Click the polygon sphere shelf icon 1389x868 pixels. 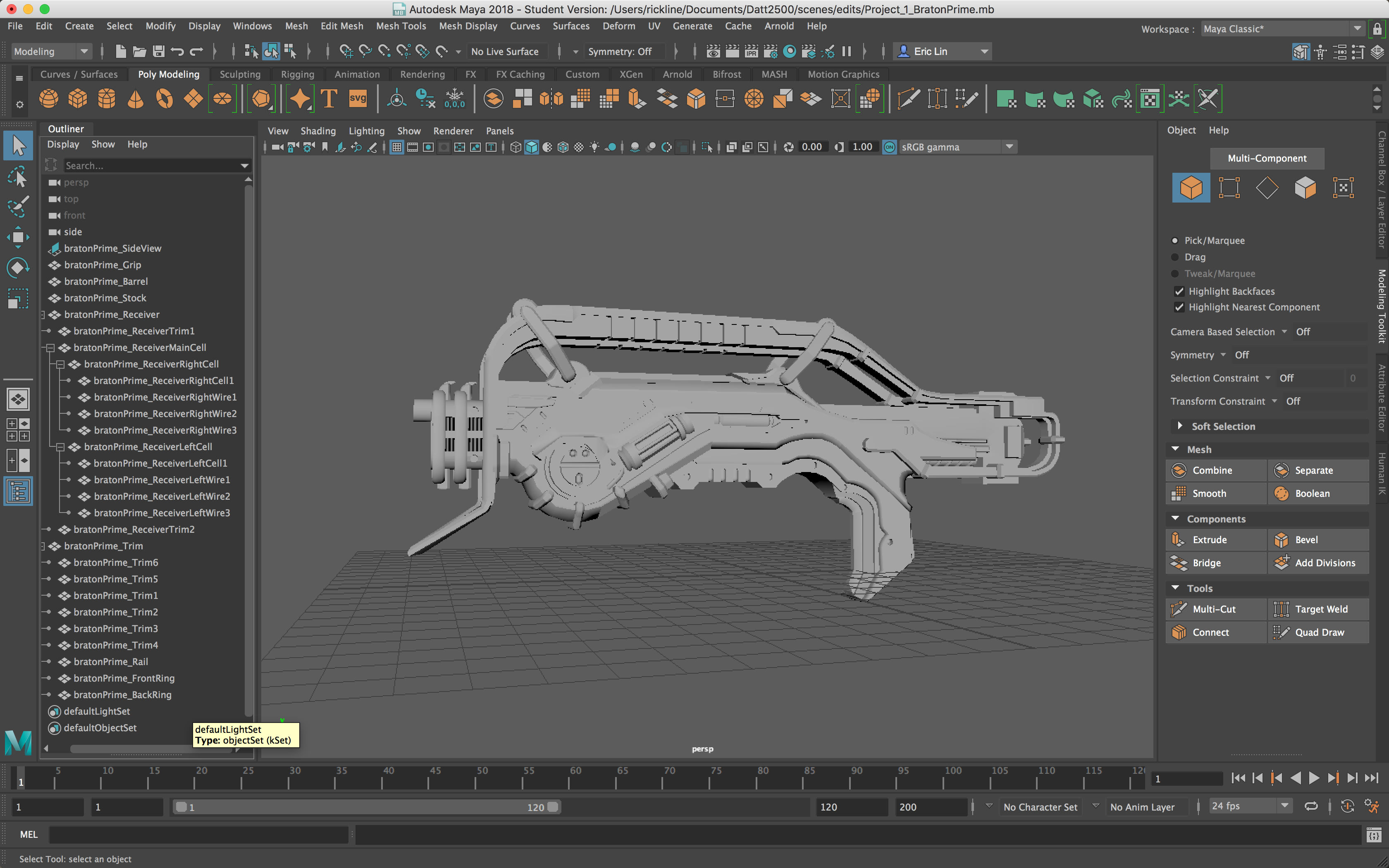coord(48,99)
